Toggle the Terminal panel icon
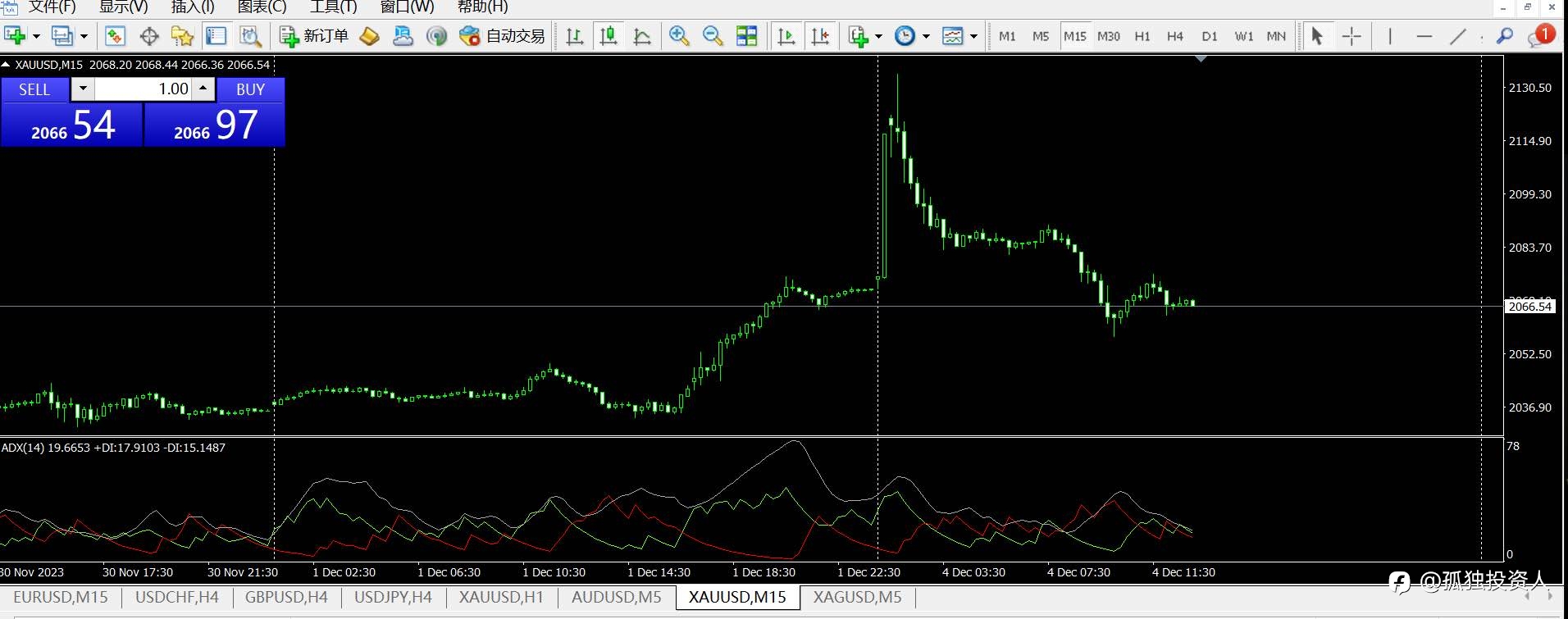Screen dimensions: 1568x619 217,36
